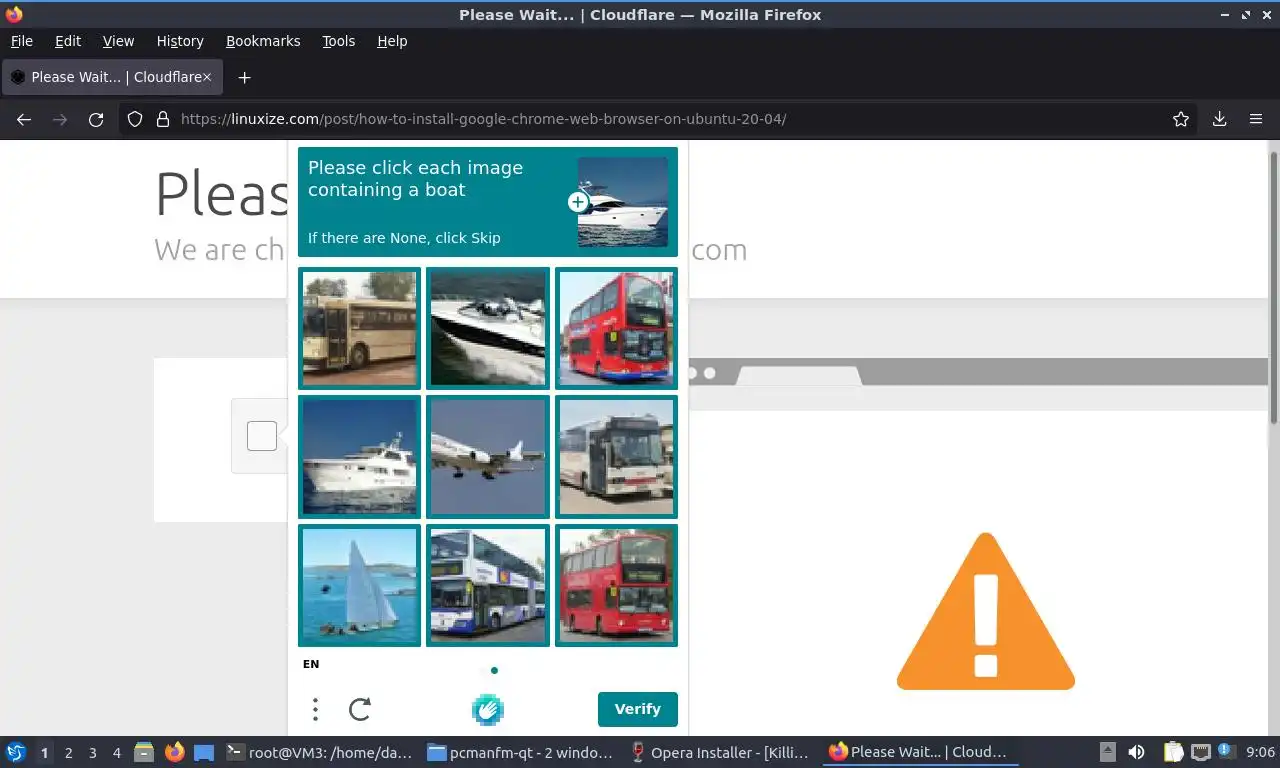Viewport: 1280px width, 768px height.
Task: Select the airplane image
Action: tap(488, 457)
